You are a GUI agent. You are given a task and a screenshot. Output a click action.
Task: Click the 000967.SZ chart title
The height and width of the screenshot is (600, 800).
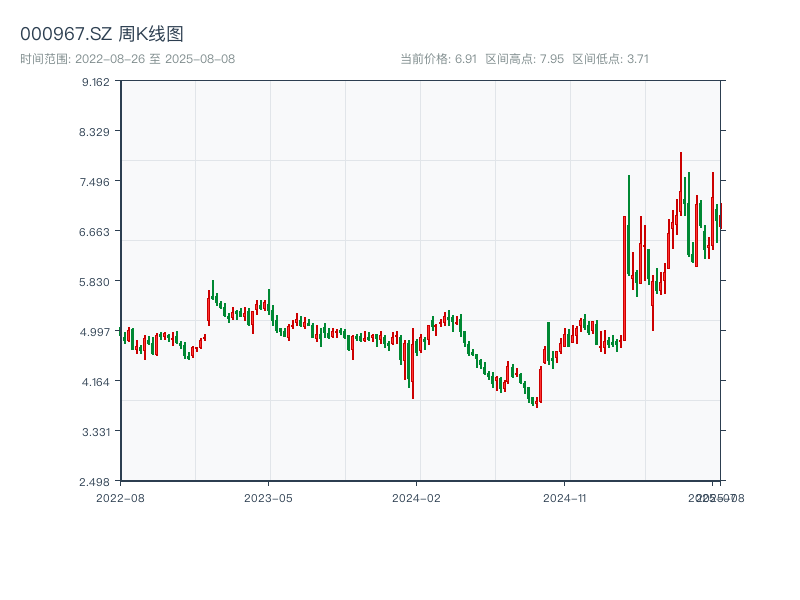tap(102, 35)
